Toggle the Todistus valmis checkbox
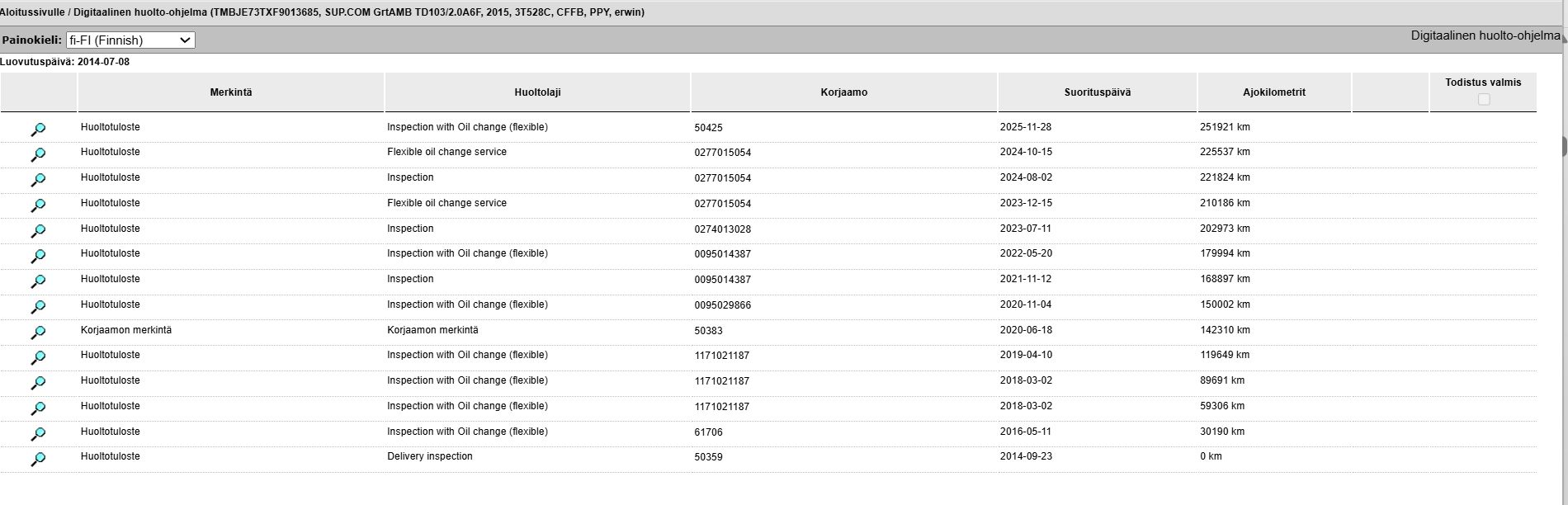This screenshot has height=505, width=1568. [x=1484, y=100]
